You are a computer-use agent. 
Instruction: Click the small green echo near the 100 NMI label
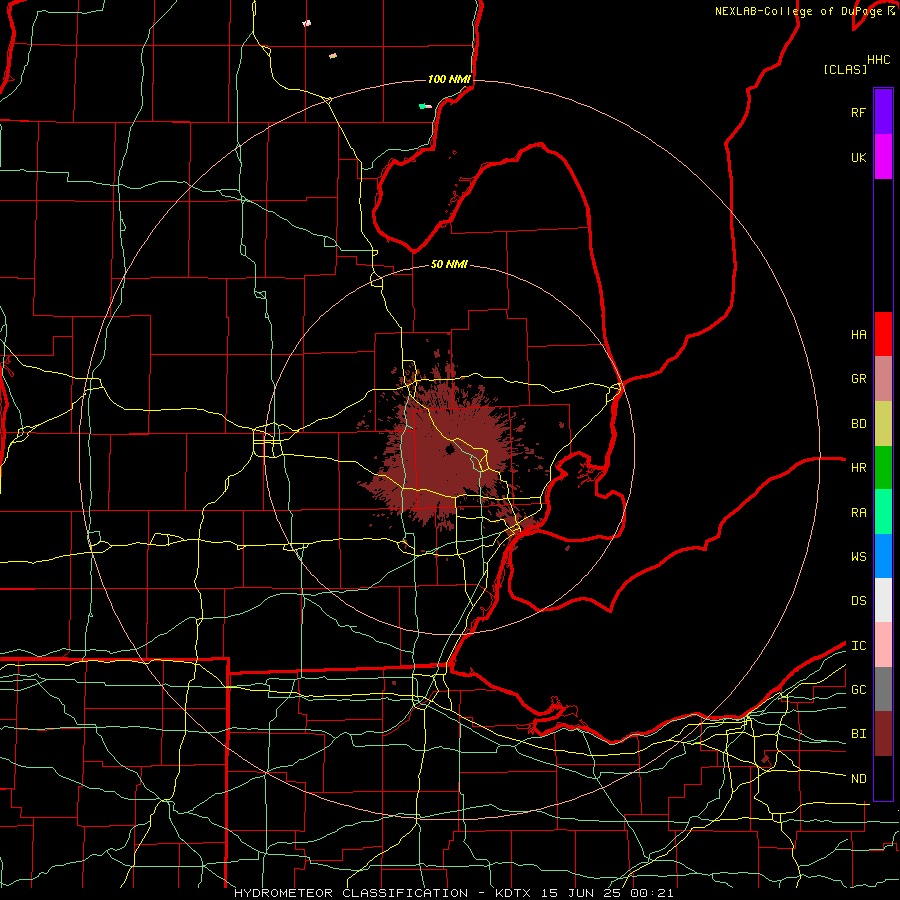tap(422, 106)
